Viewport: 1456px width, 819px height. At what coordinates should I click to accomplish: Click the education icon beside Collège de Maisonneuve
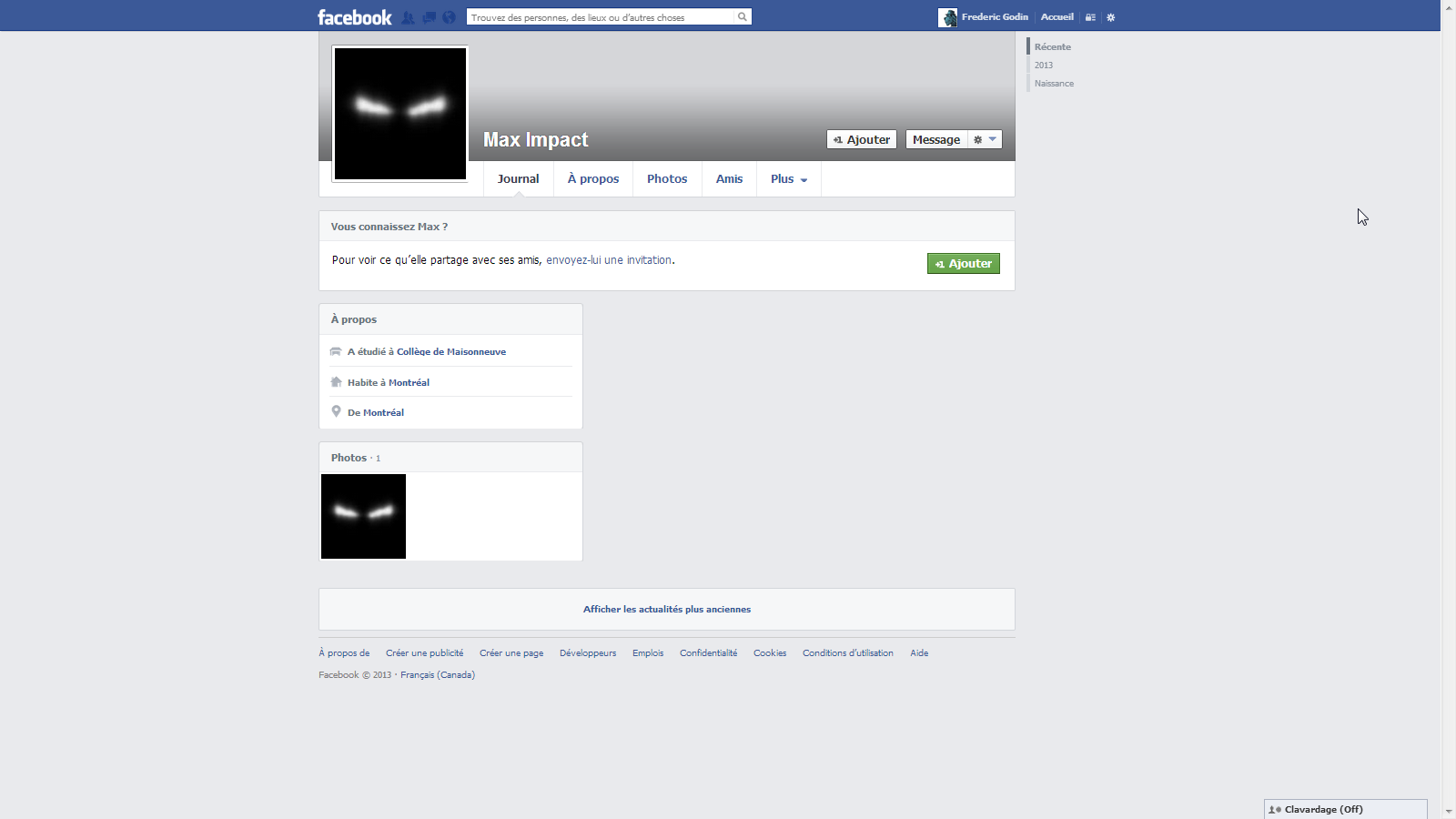coord(336,351)
